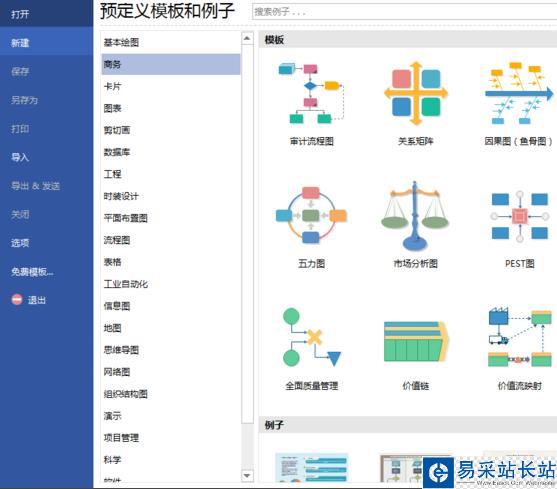557x489 pixels.
Task: Select 流程图 in the category list
Action: 117,240
